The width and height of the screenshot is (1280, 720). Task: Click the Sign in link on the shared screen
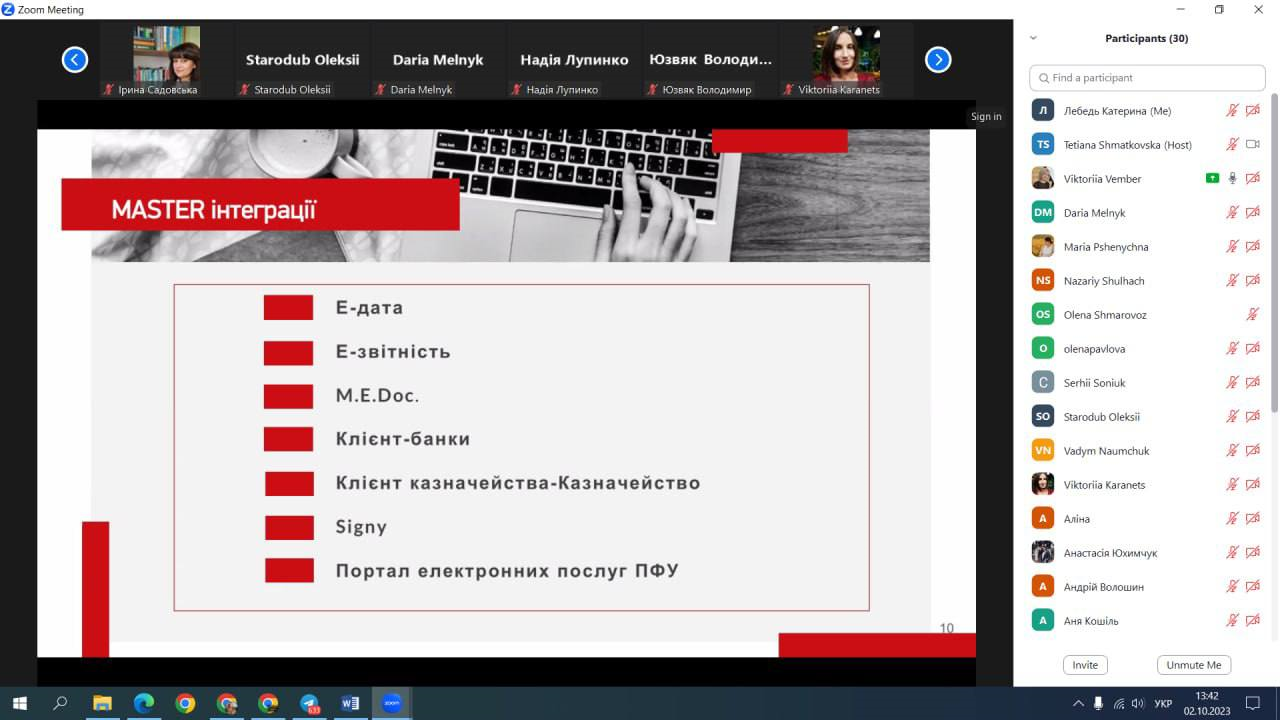coord(986,116)
